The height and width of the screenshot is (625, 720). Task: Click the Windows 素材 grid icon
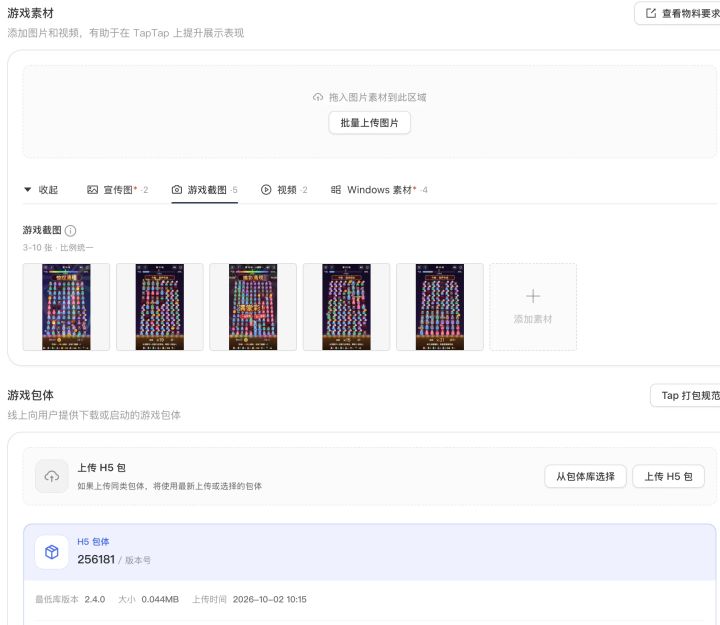click(x=336, y=190)
